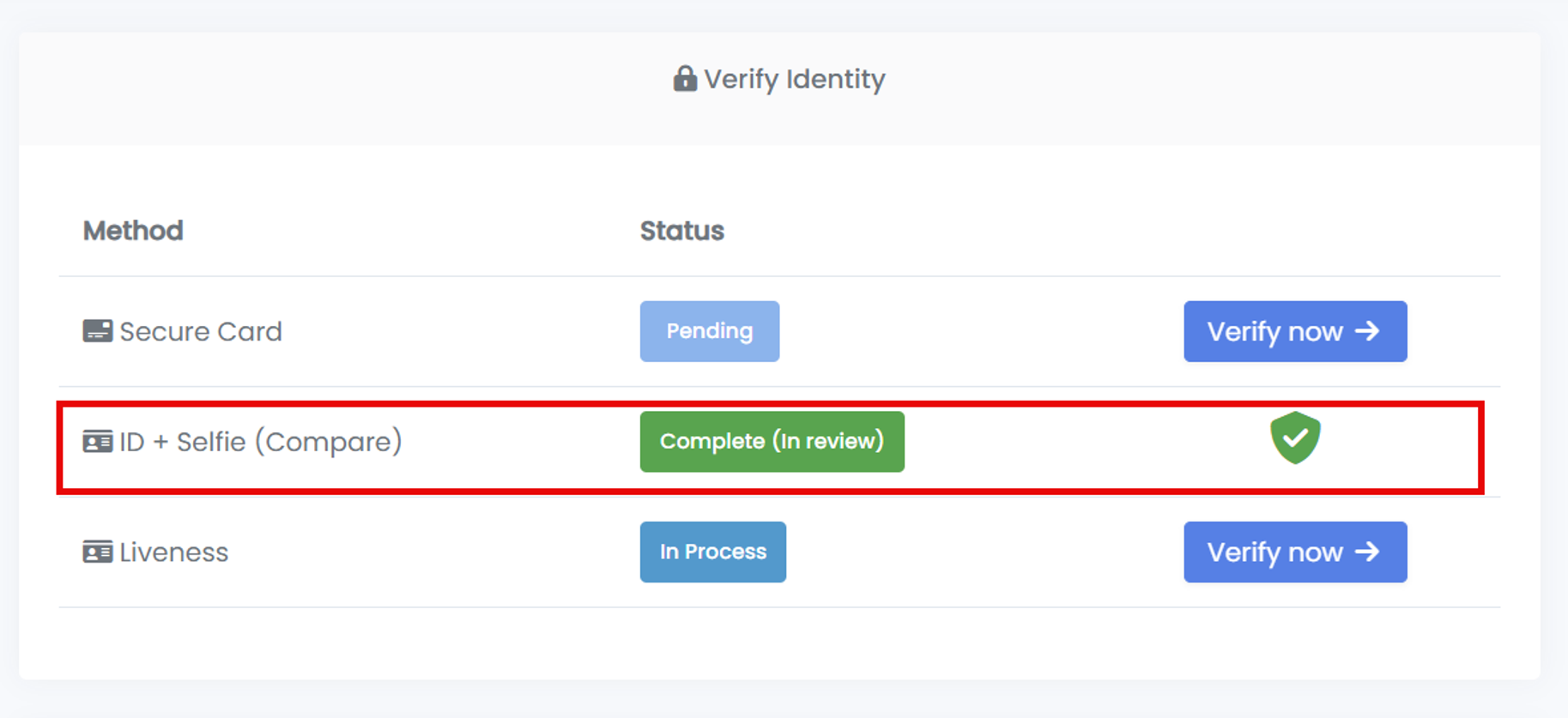Click the Method column header

tap(133, 231)
